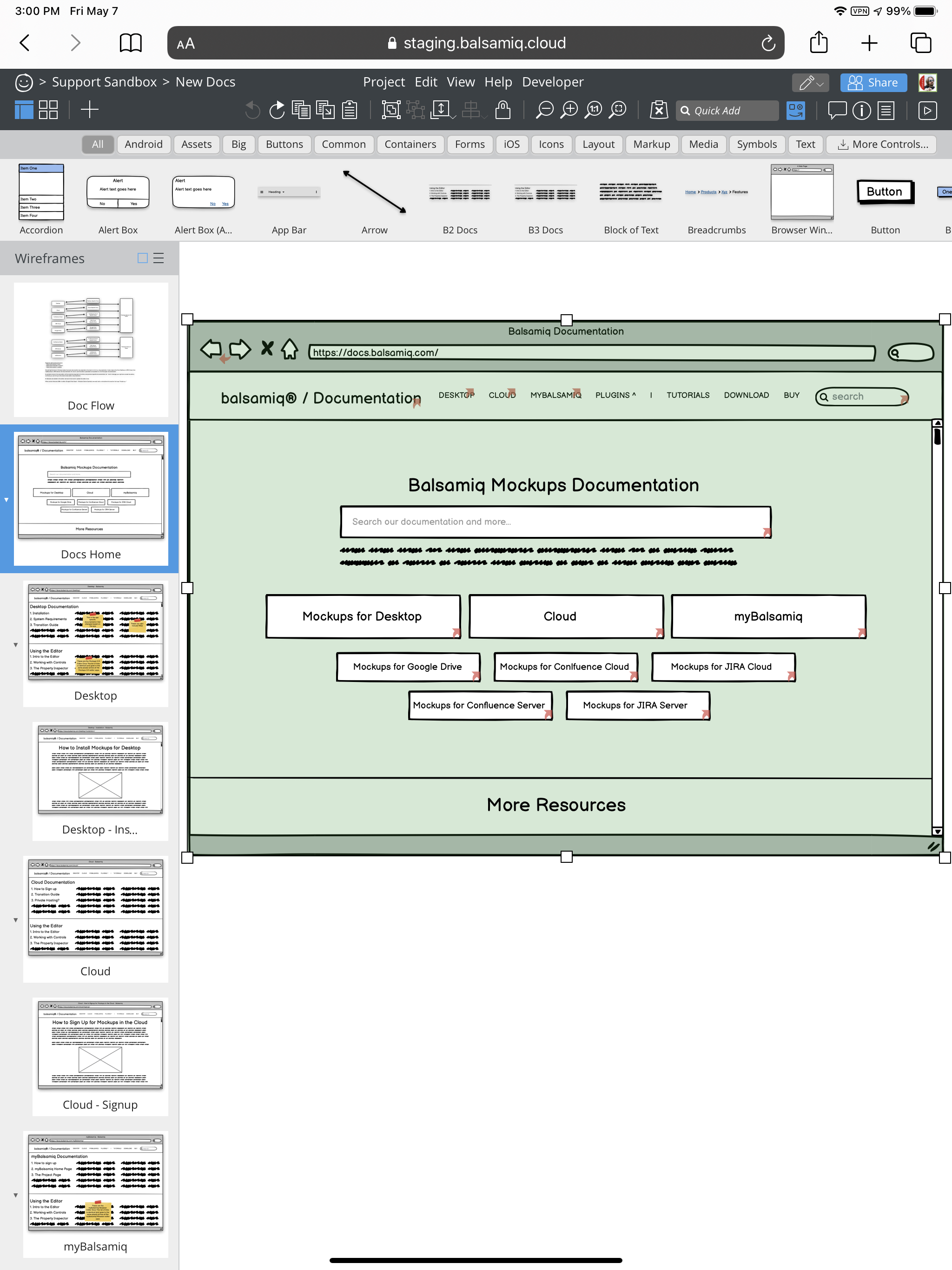The height and width of the screenshot is (1270, 952).
Task: Collapse the Docs Home alternates arrow
Action: [7, 500]
